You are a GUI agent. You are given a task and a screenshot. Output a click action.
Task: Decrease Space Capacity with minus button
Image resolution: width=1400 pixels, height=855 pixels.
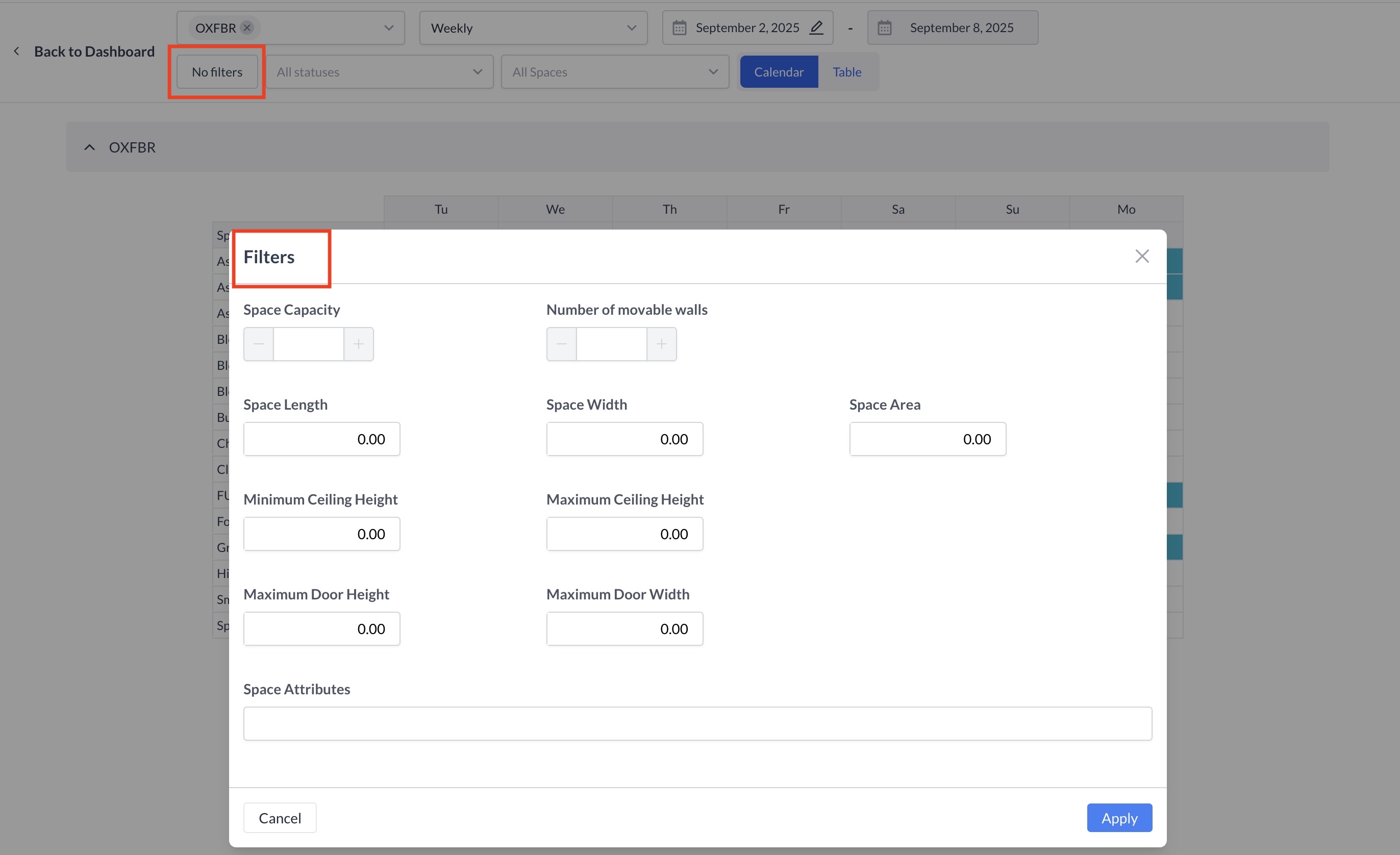click(259, 344)
